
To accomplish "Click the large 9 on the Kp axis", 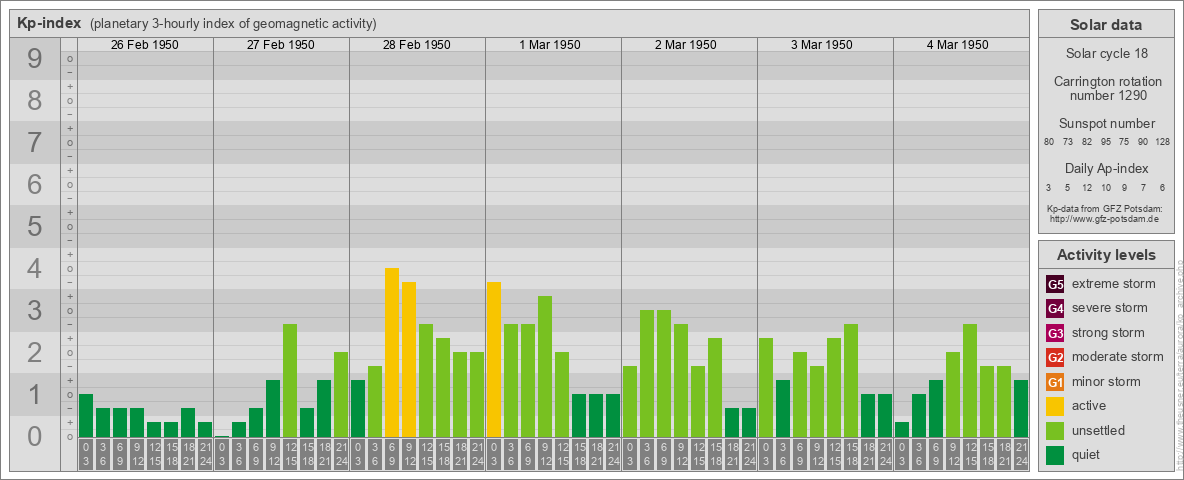I will click(34, 59).
